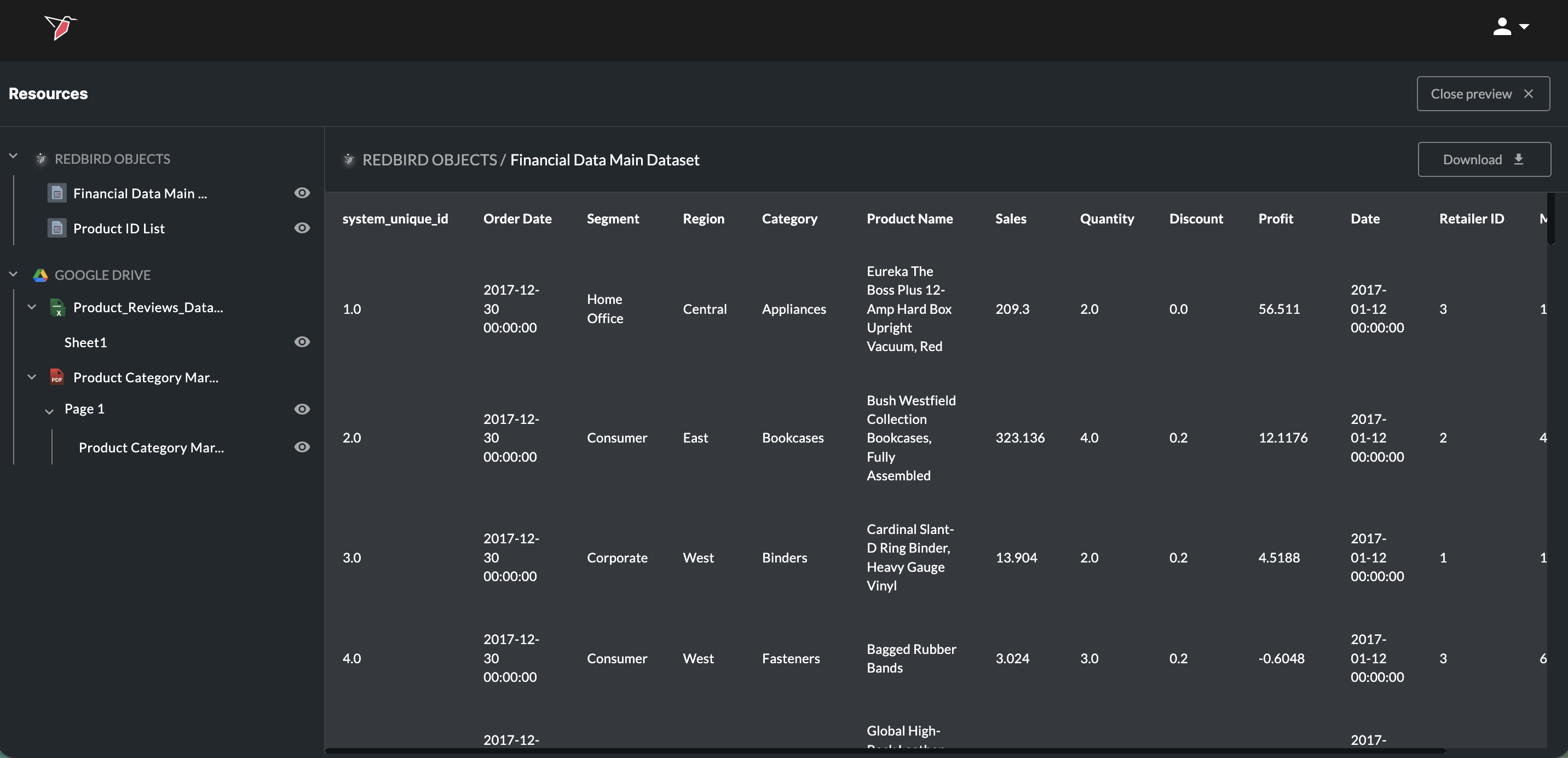Select Product ID List in the tree

click(119, 229)
